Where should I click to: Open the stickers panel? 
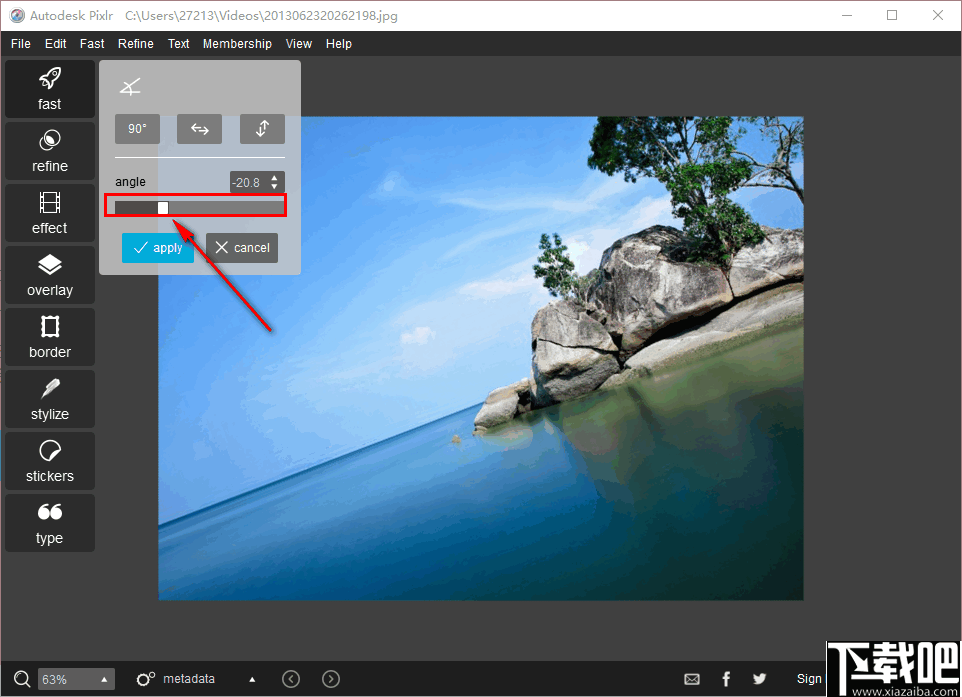[50, 461]
